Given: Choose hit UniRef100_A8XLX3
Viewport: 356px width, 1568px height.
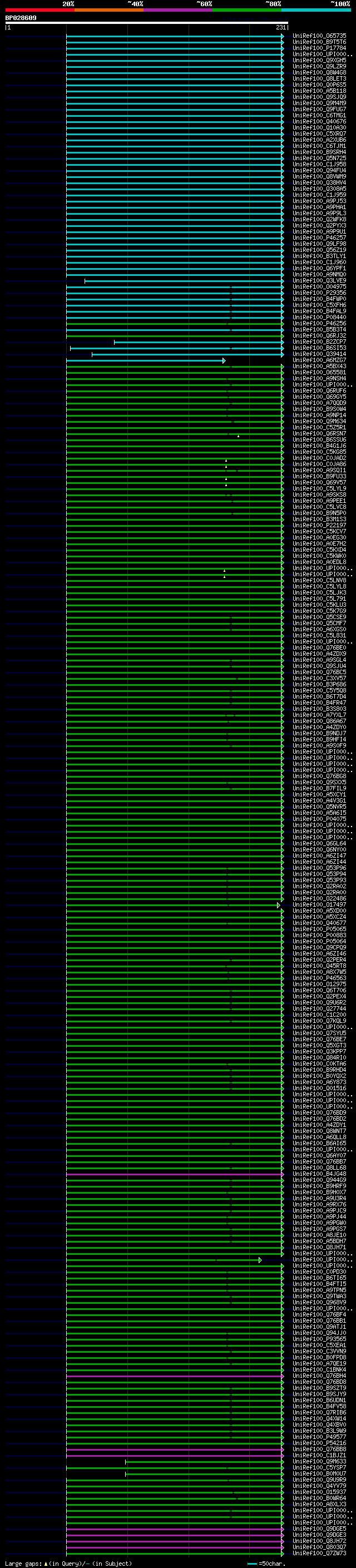Looking at the screenshot, I should click(x=319, y=1504).
